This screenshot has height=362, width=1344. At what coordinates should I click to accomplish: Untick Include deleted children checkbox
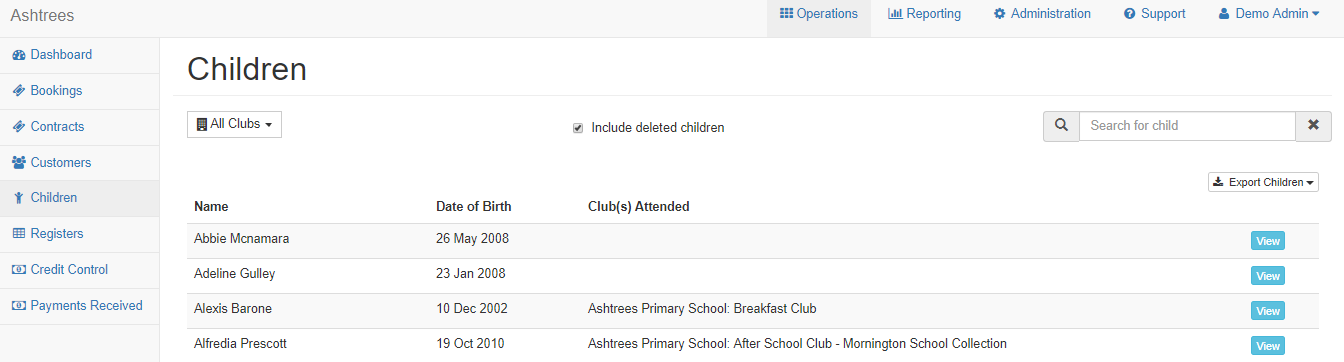coord(577,128)
